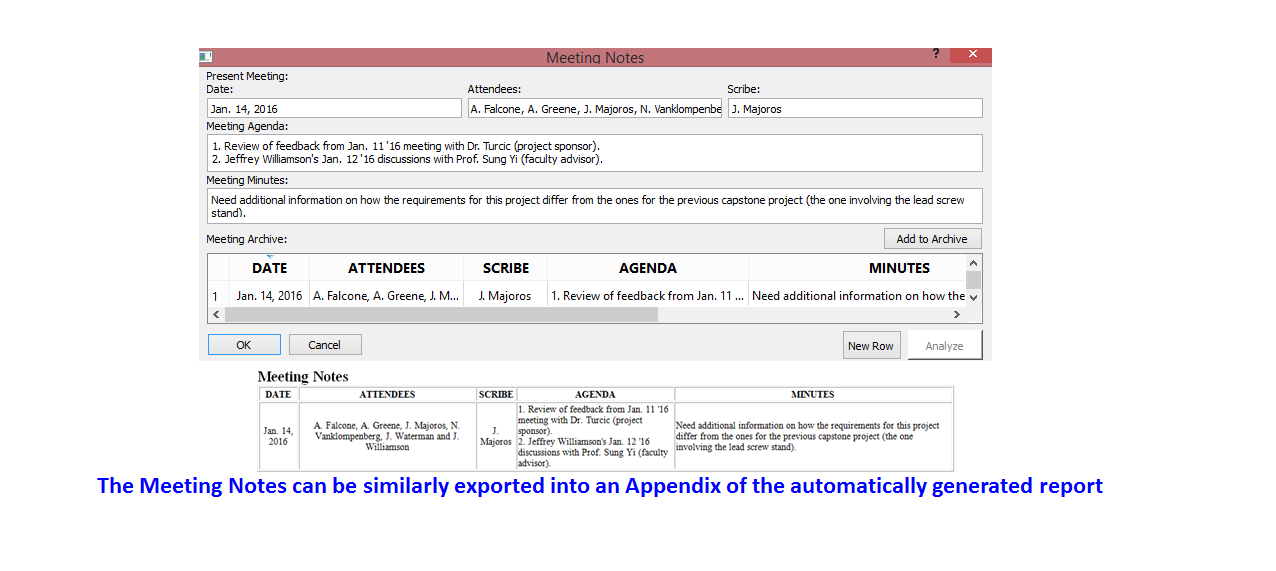The width and height of the screenshot is (1276, 571).
Task: Click into the Attendees text field
Action: click(x=594, y=109)
